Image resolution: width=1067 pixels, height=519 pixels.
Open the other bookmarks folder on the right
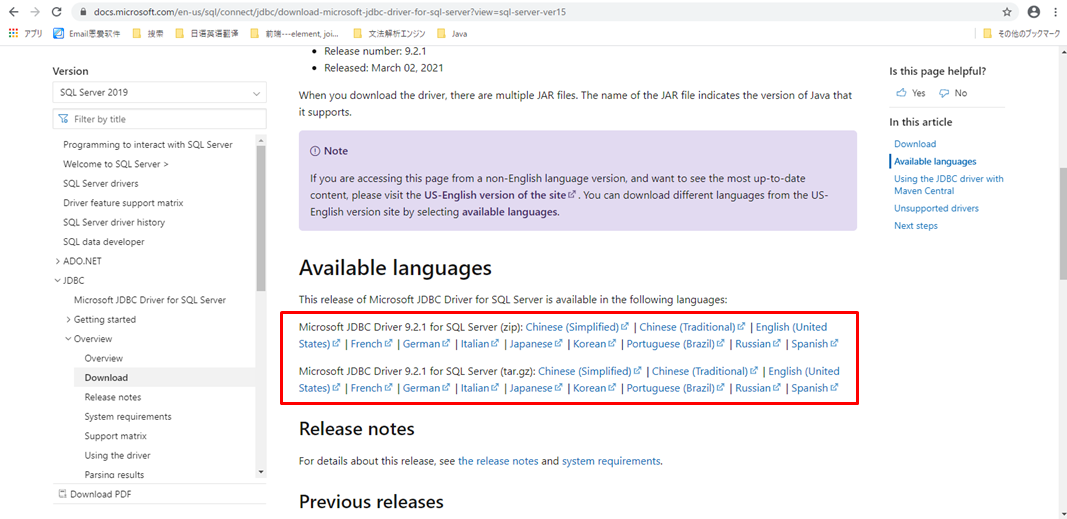click(1021, 33)
